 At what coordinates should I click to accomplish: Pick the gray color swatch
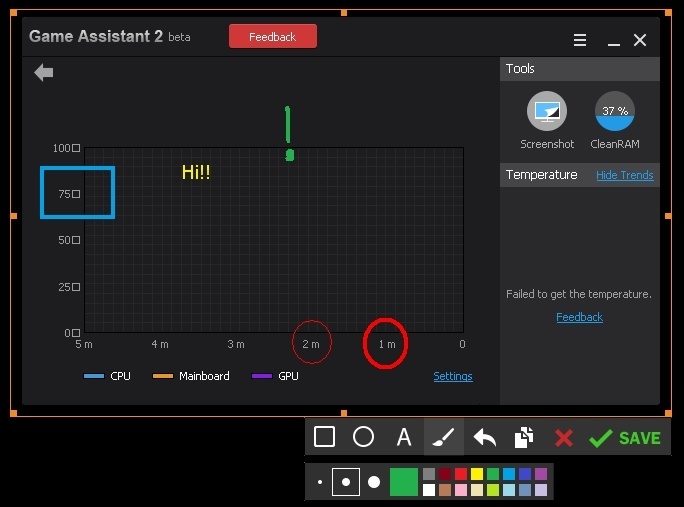(x=429, y=474)
